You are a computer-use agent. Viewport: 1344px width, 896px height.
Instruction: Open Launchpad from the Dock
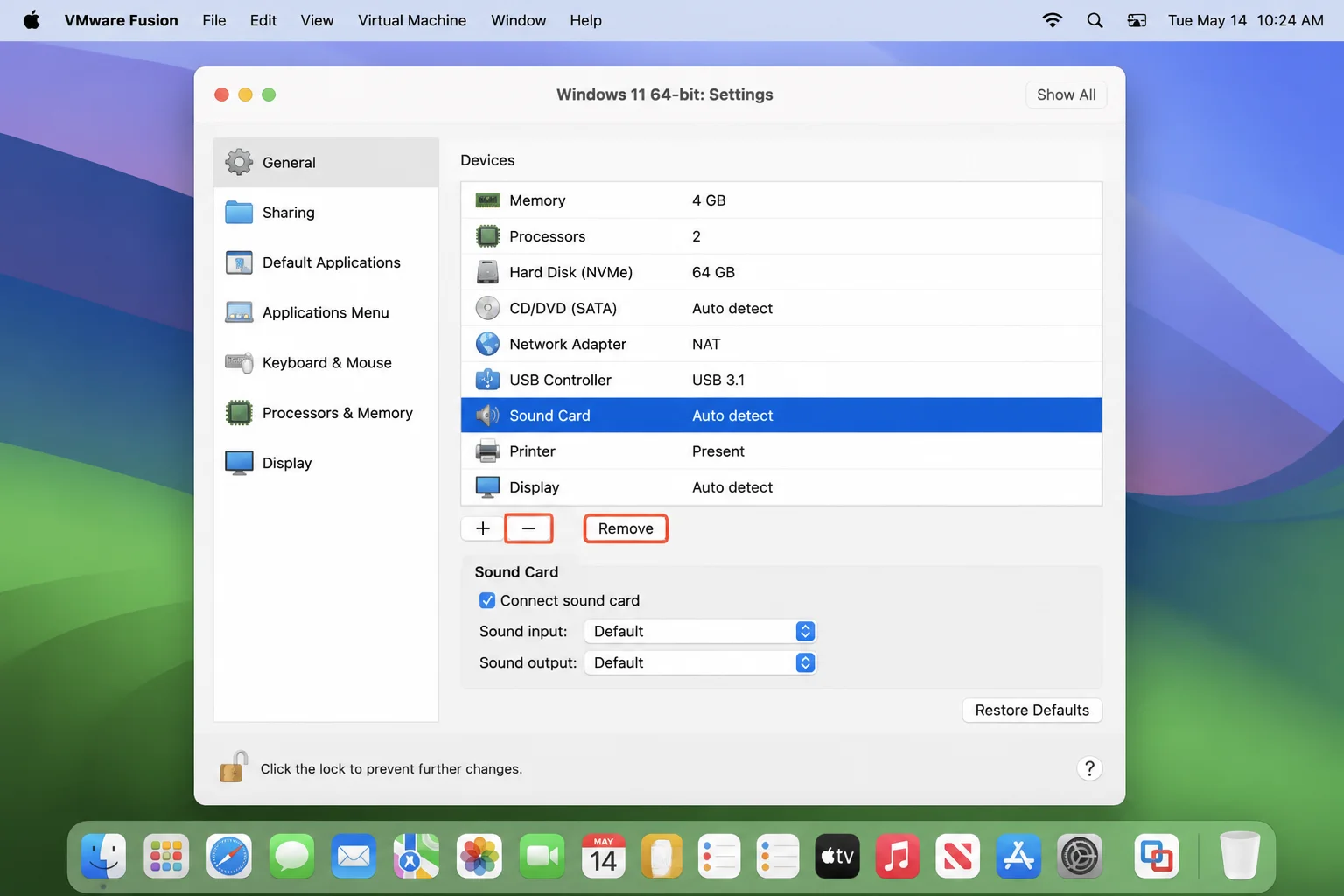(x=166, y=856)
